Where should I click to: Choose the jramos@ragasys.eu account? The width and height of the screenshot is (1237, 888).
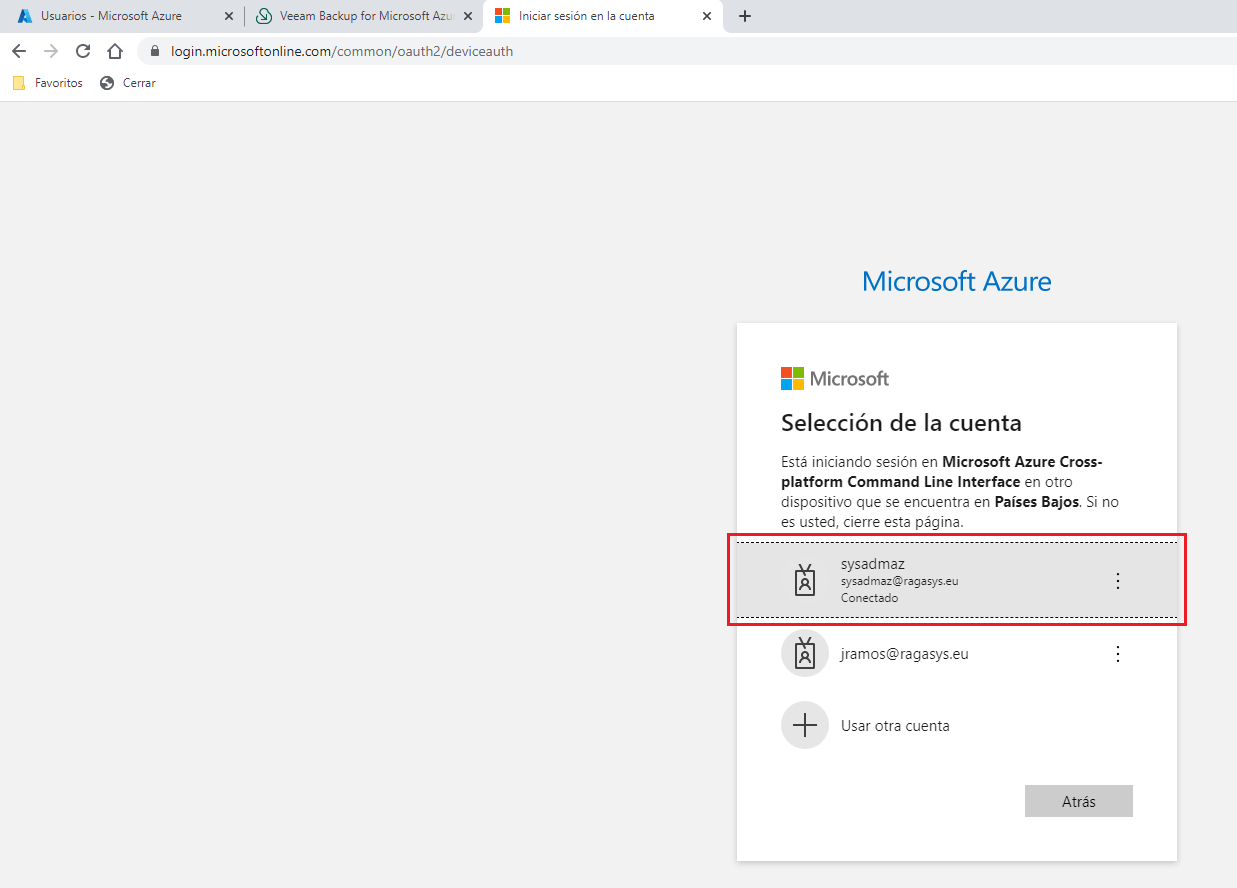pos(957,654)
